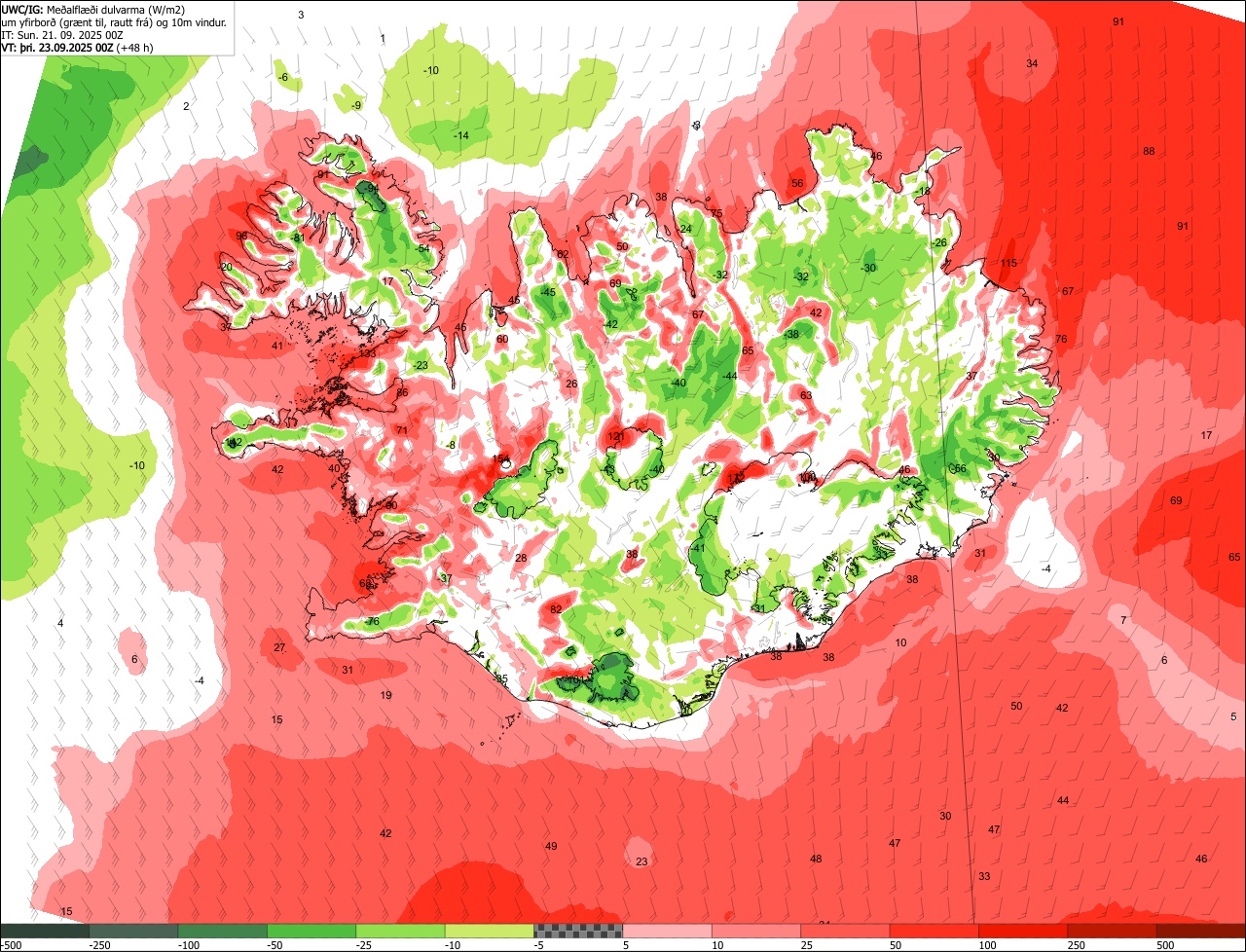The width and height of the screenshot is (1246, 952).
Task: Click the title 'Meðalflæði dulvarma (W/m2)'
Action: tap(116, 10)
